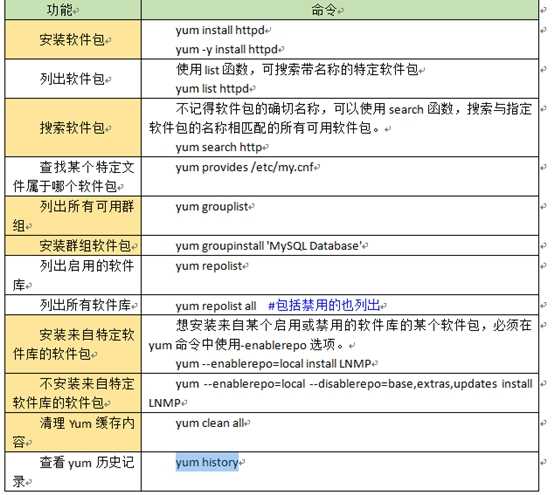Click the line '使用 list 函数，可搜索带名称的特定软件包'
554x495 pixels.
297,70
